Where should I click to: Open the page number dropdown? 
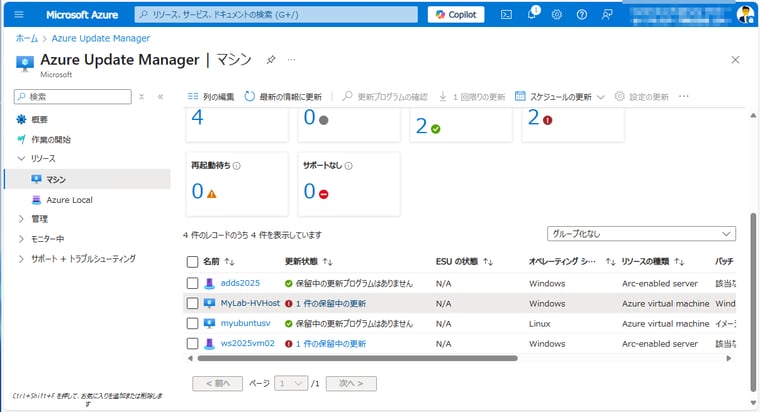(x=291, y=383)
